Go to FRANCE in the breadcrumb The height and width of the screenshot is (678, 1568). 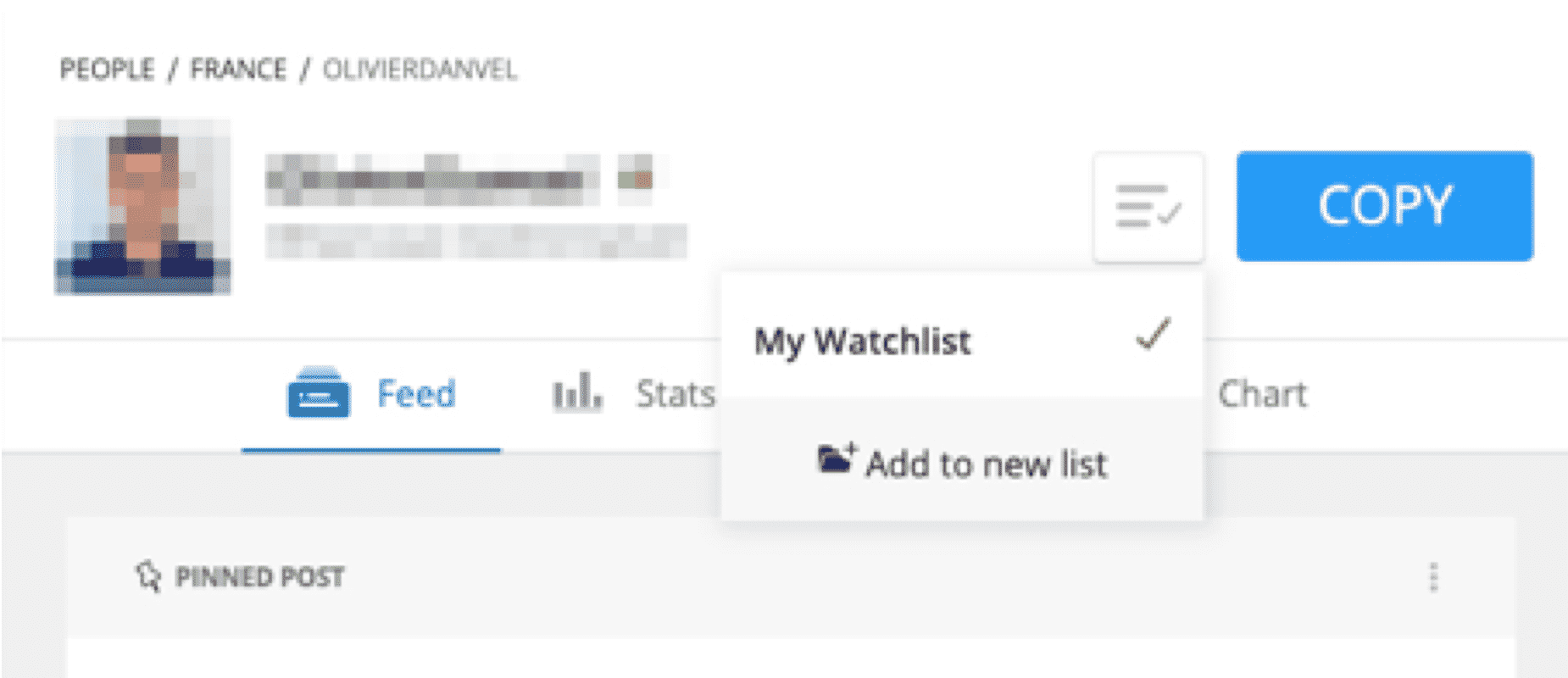pos(238,69)
